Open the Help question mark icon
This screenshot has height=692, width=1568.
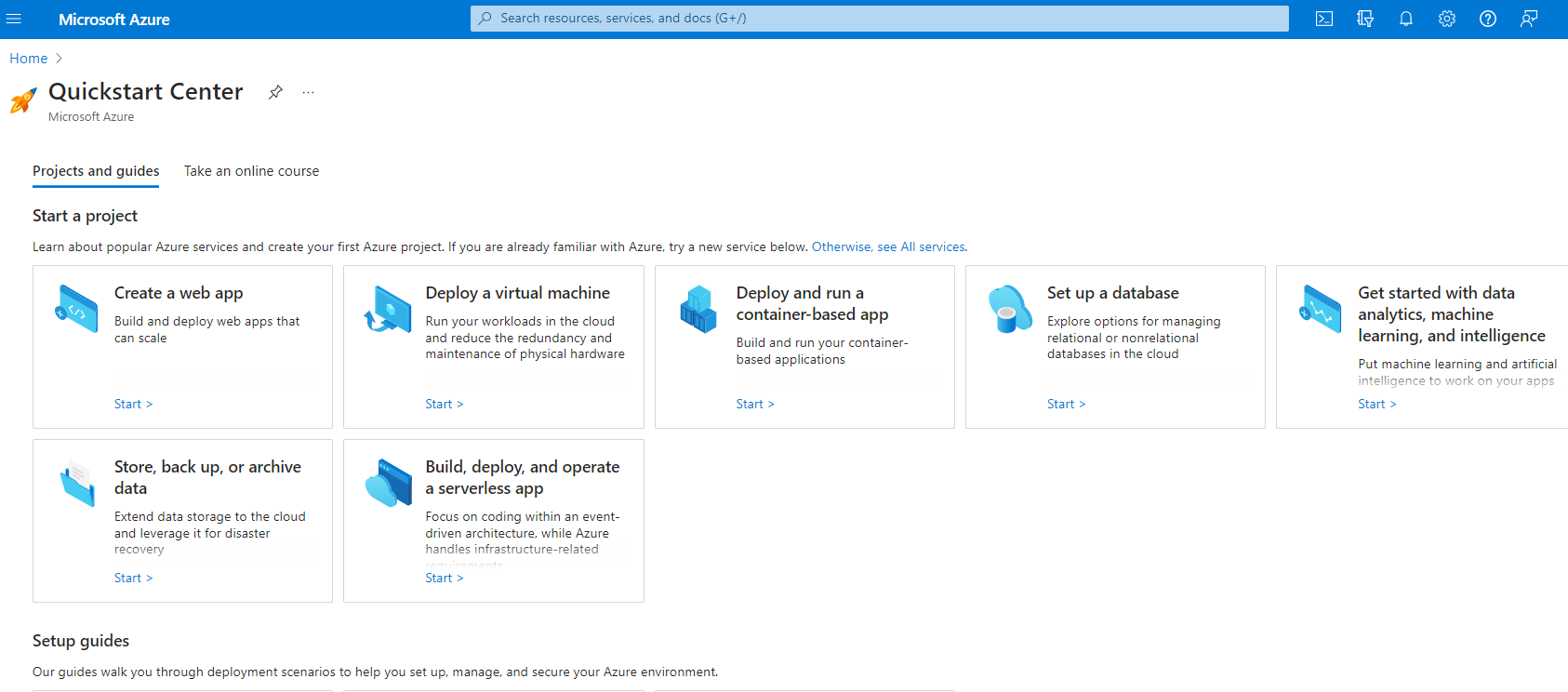tap(1488, 19)
